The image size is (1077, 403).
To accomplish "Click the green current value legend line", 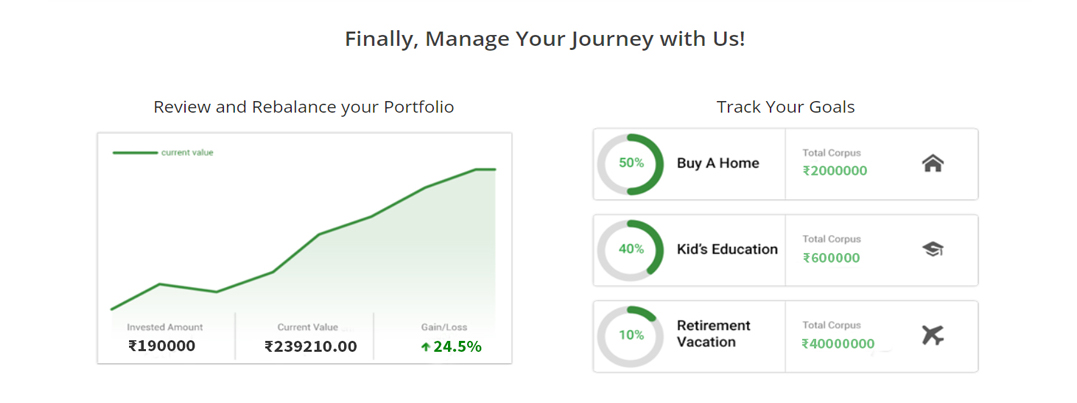I will (135, 152).
